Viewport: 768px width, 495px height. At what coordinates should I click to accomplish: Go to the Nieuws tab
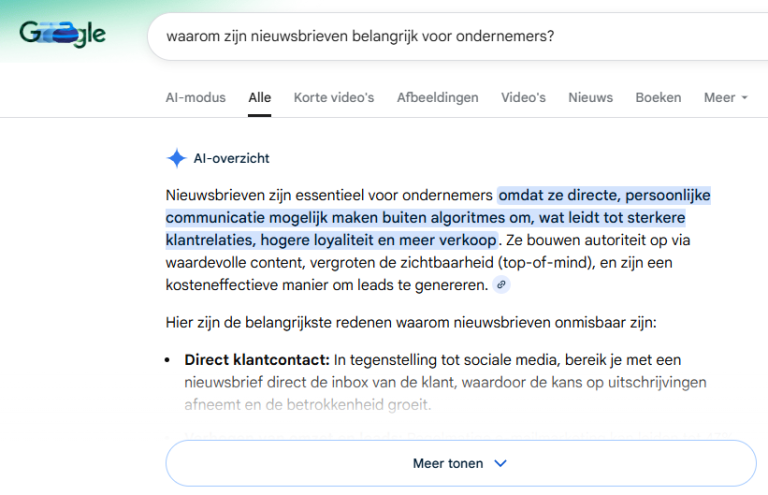coord(590,97)
